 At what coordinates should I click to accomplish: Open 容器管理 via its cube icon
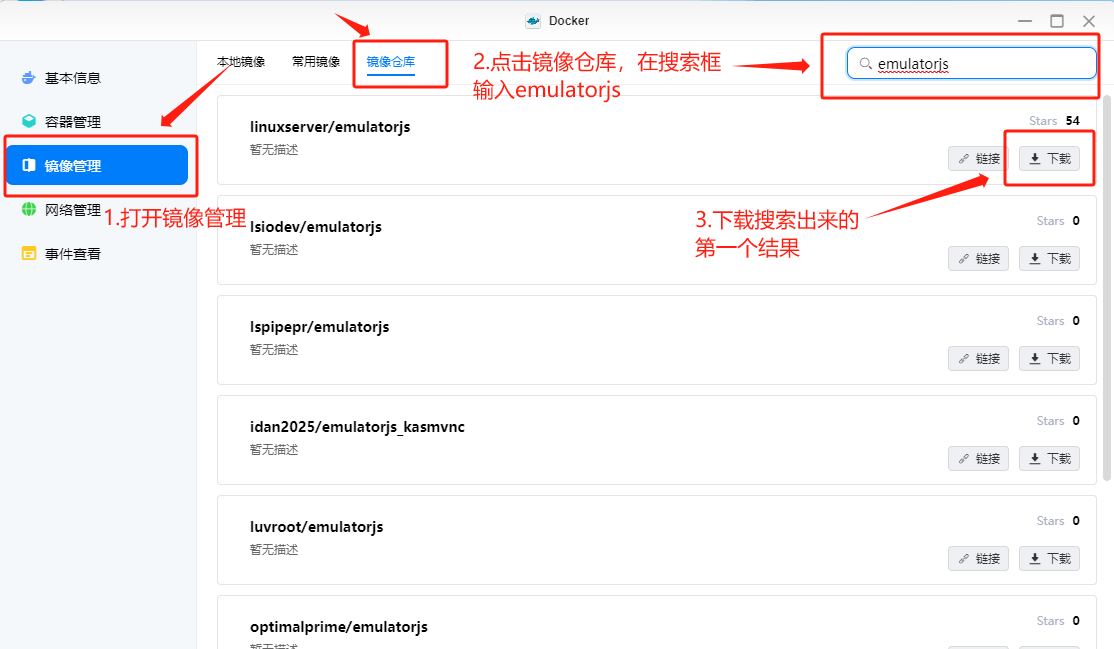[x=28, y=121]
